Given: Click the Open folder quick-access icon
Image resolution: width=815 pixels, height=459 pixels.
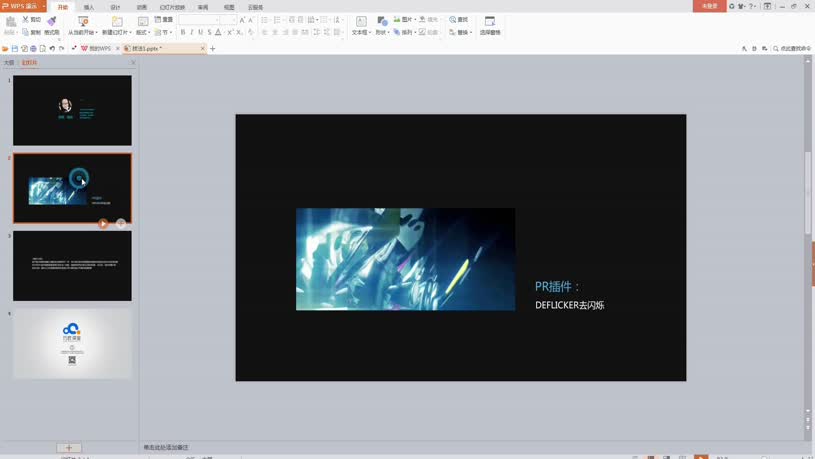Looking at the screenshot, I should (5, 48).
